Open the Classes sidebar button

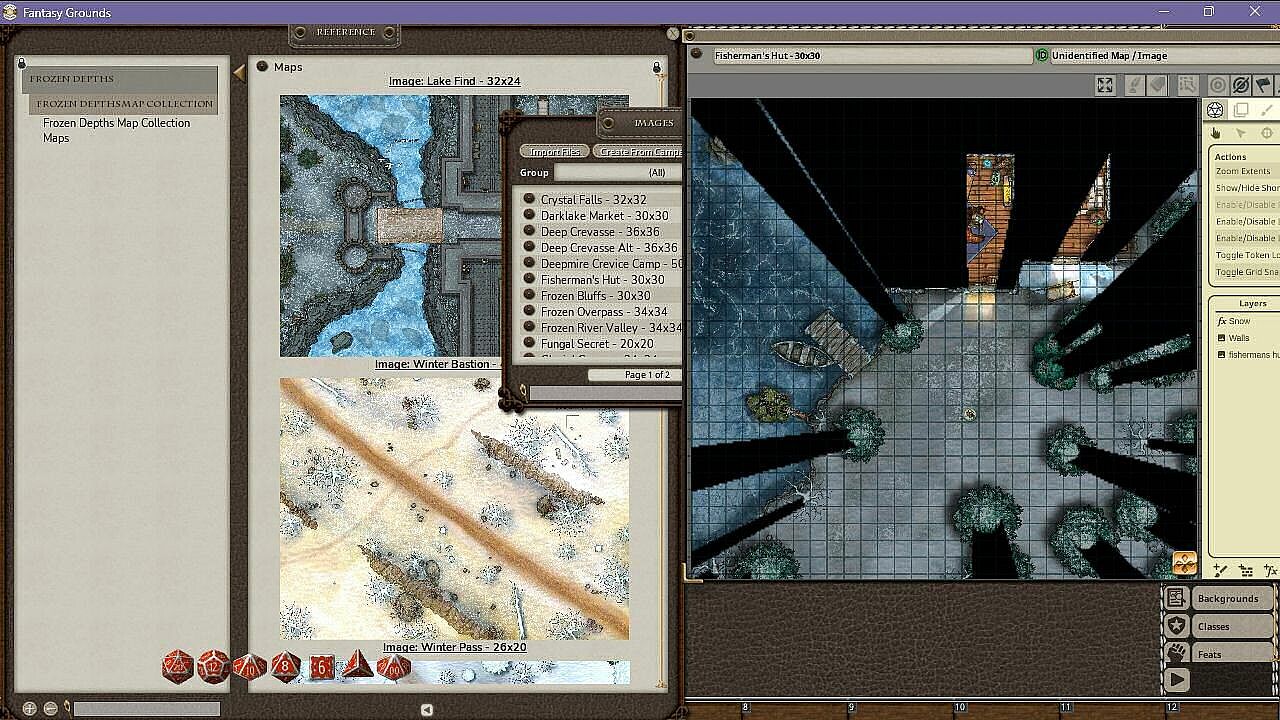point(1233,626)
